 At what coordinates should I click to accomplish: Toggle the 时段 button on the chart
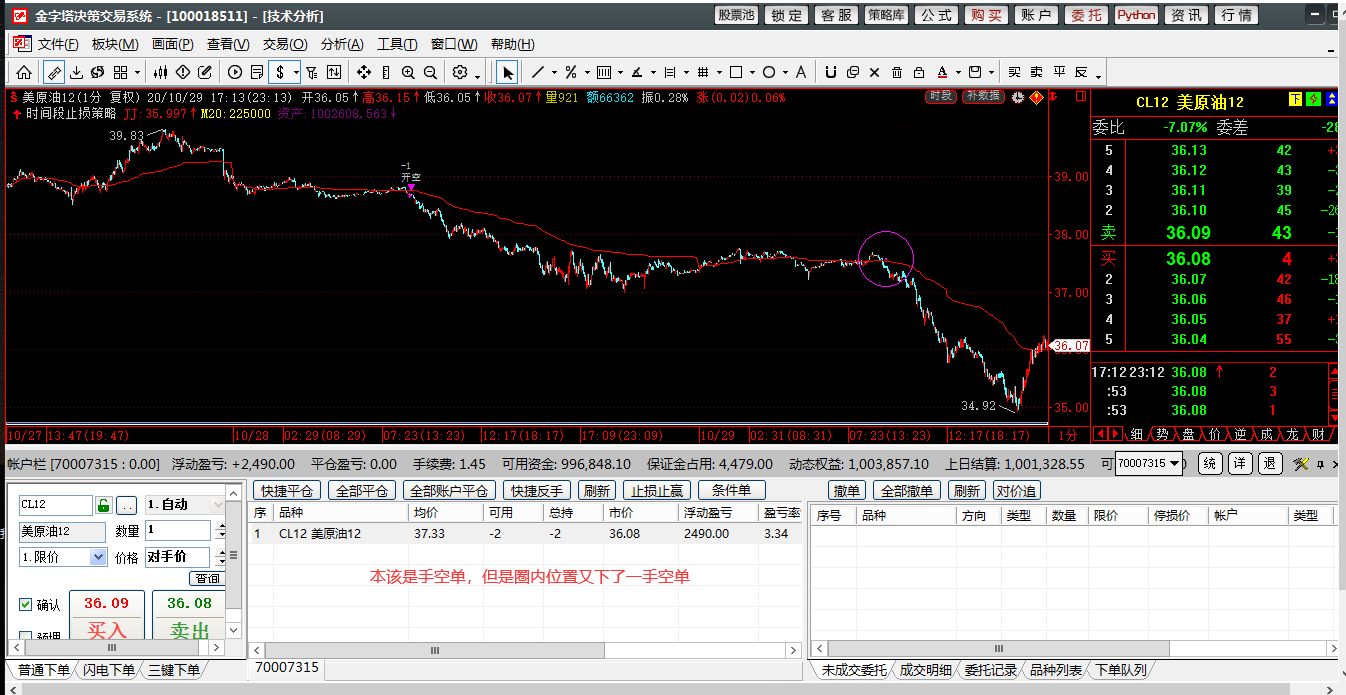[940, 97]
